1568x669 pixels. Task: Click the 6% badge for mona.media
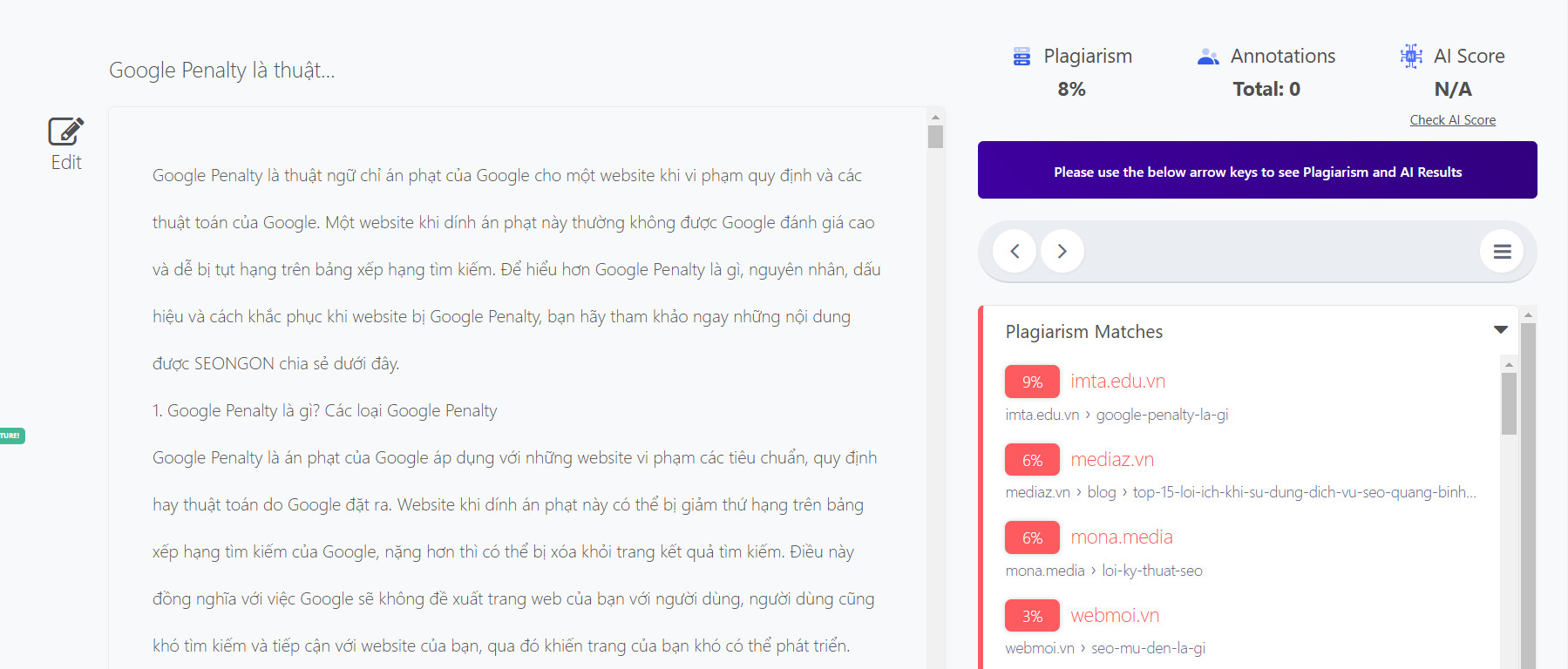coord(1032,537)
